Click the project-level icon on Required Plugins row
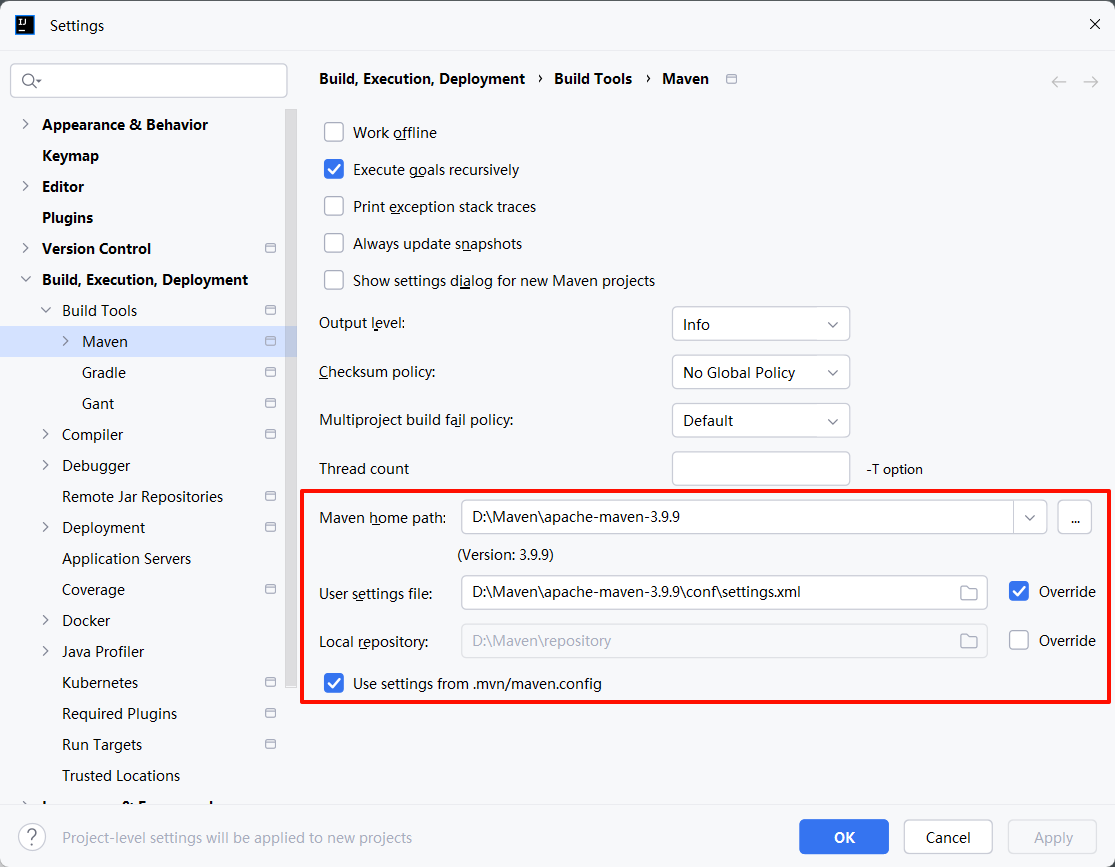Screen dimensions: 1115x867 pos(270,713)
